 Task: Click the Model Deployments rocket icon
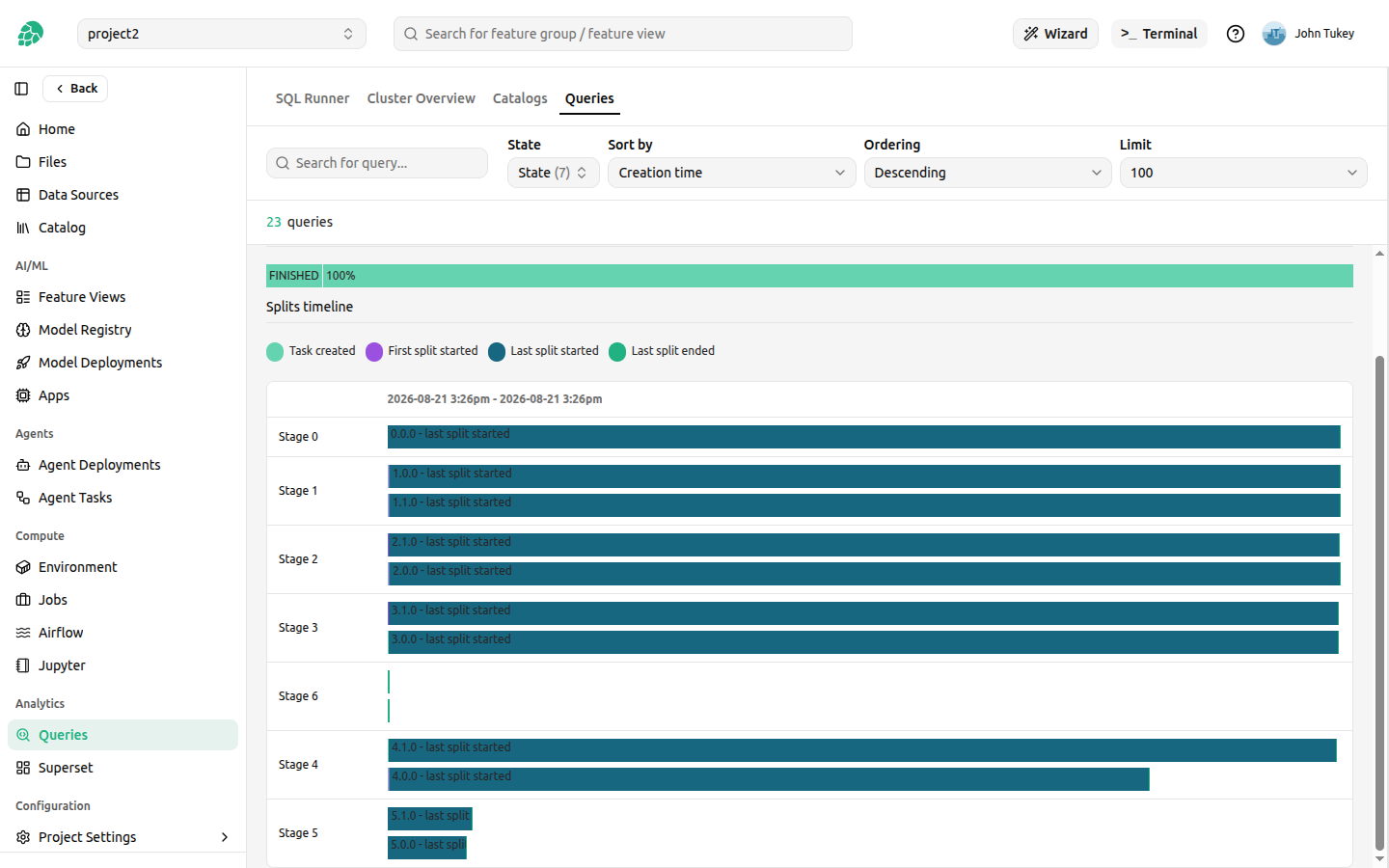click(23, 363)
